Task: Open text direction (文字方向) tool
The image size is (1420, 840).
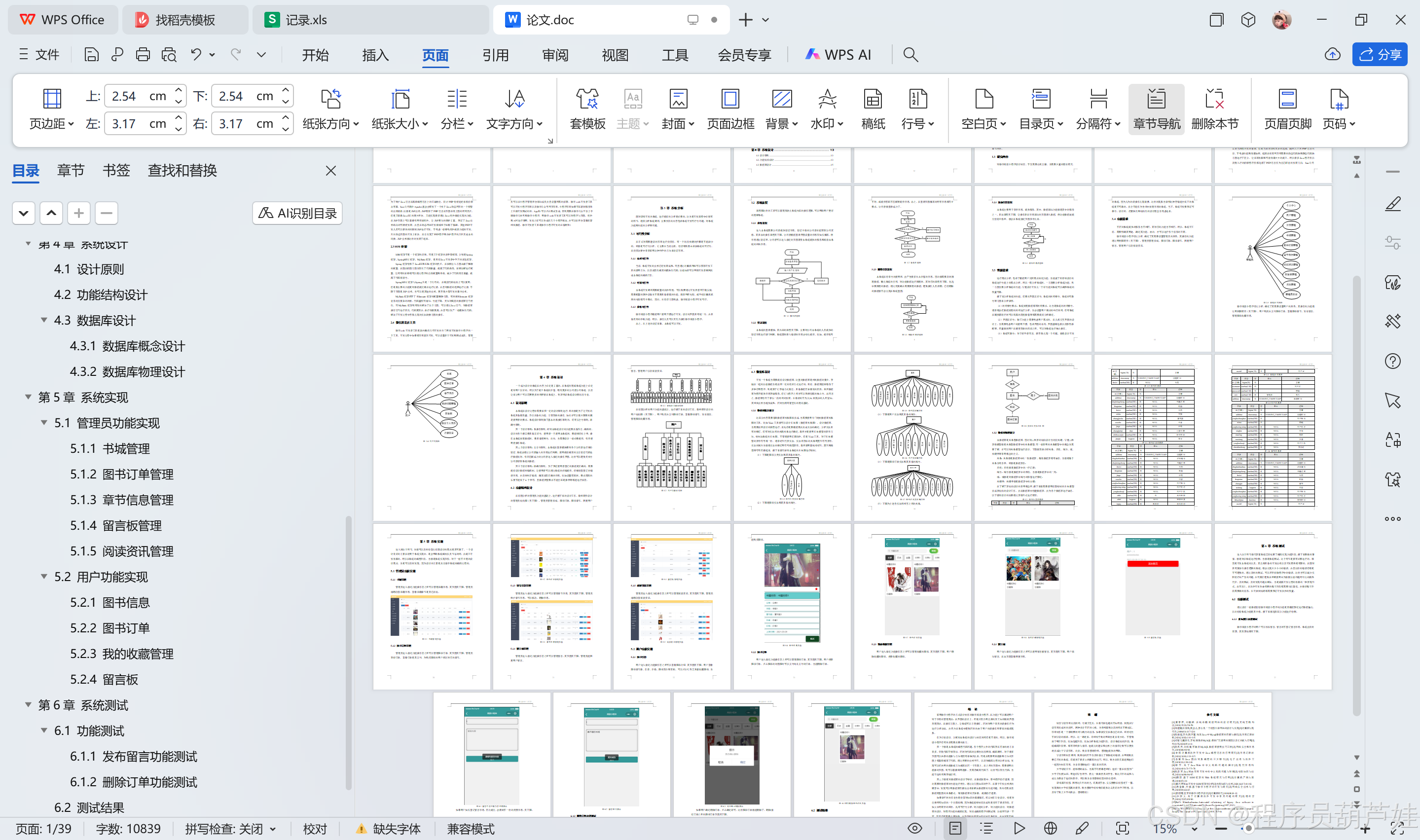Action: (514, 109)
